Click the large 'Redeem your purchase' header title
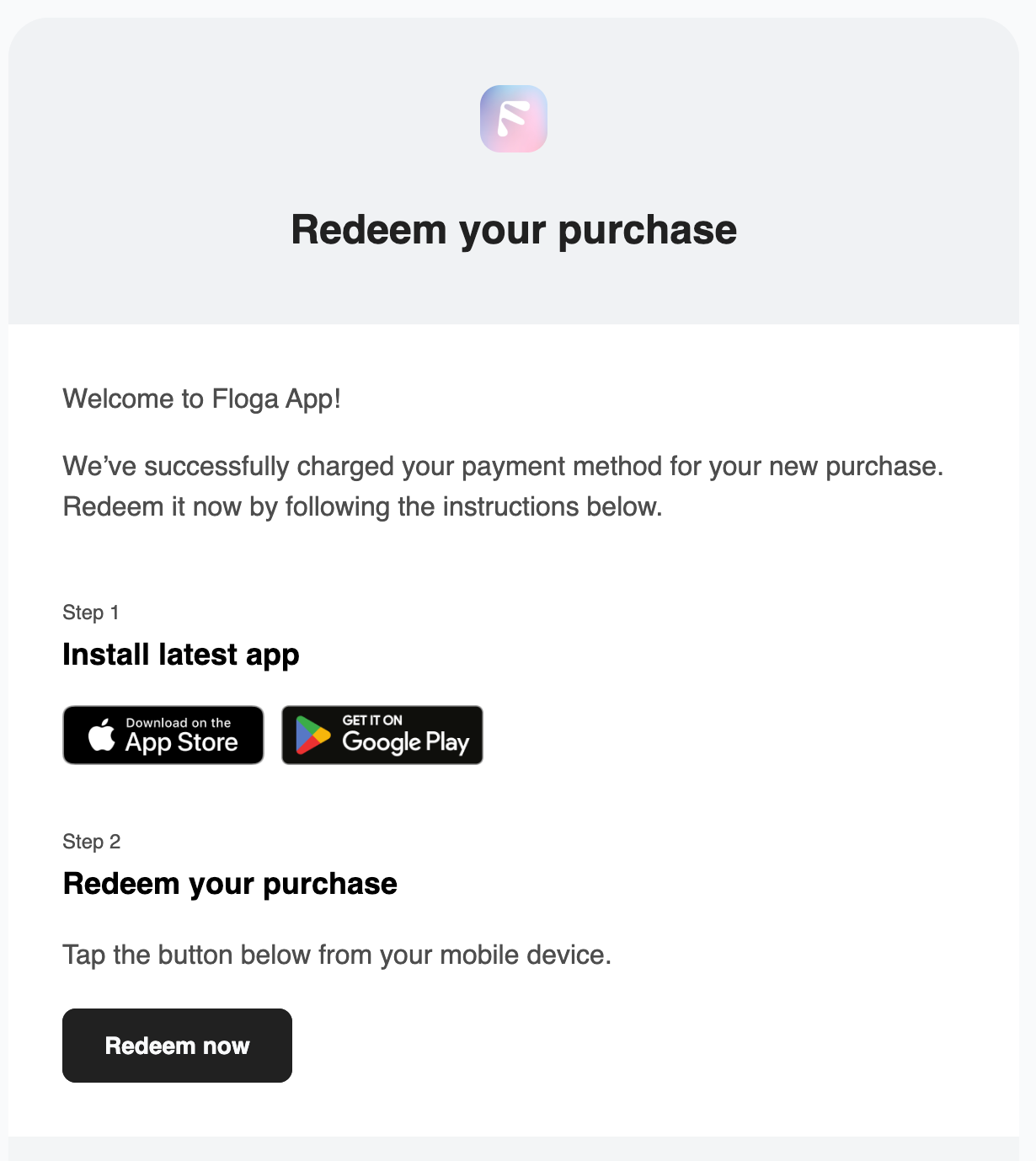Viewport: 1036px width, 1161px height. click(x=514, y=229)
